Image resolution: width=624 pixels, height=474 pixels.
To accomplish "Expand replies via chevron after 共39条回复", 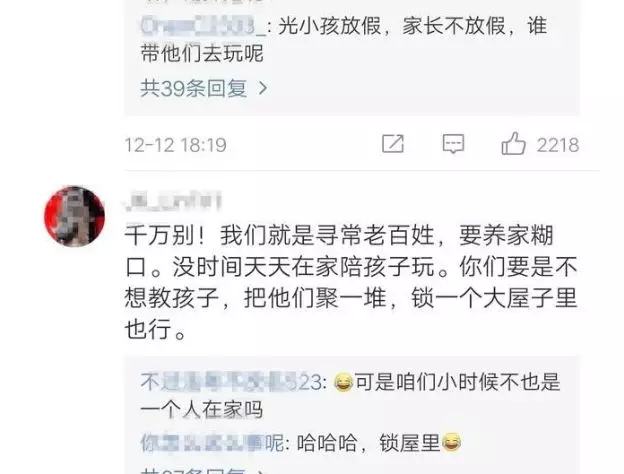I will [263, 88].
